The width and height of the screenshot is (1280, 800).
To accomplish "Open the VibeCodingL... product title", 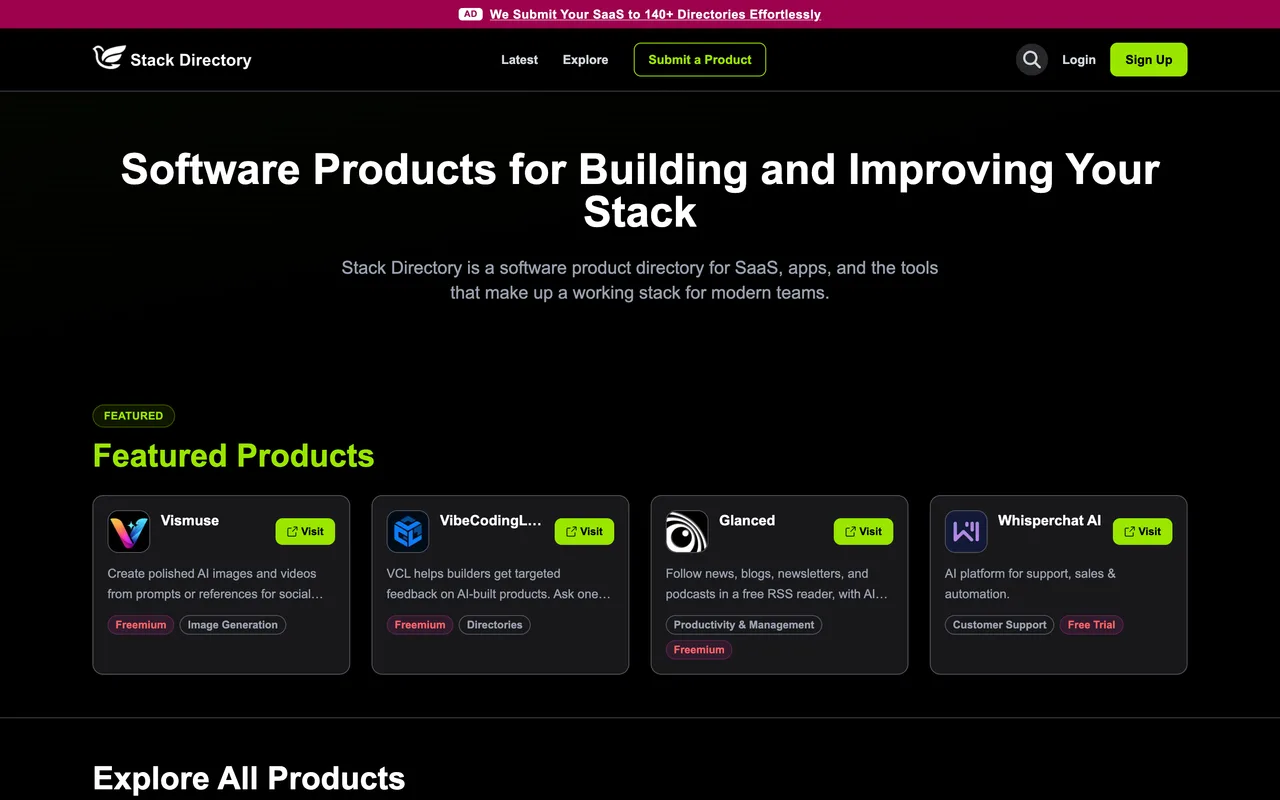I will pyautogui.click(x=490, y=520).
